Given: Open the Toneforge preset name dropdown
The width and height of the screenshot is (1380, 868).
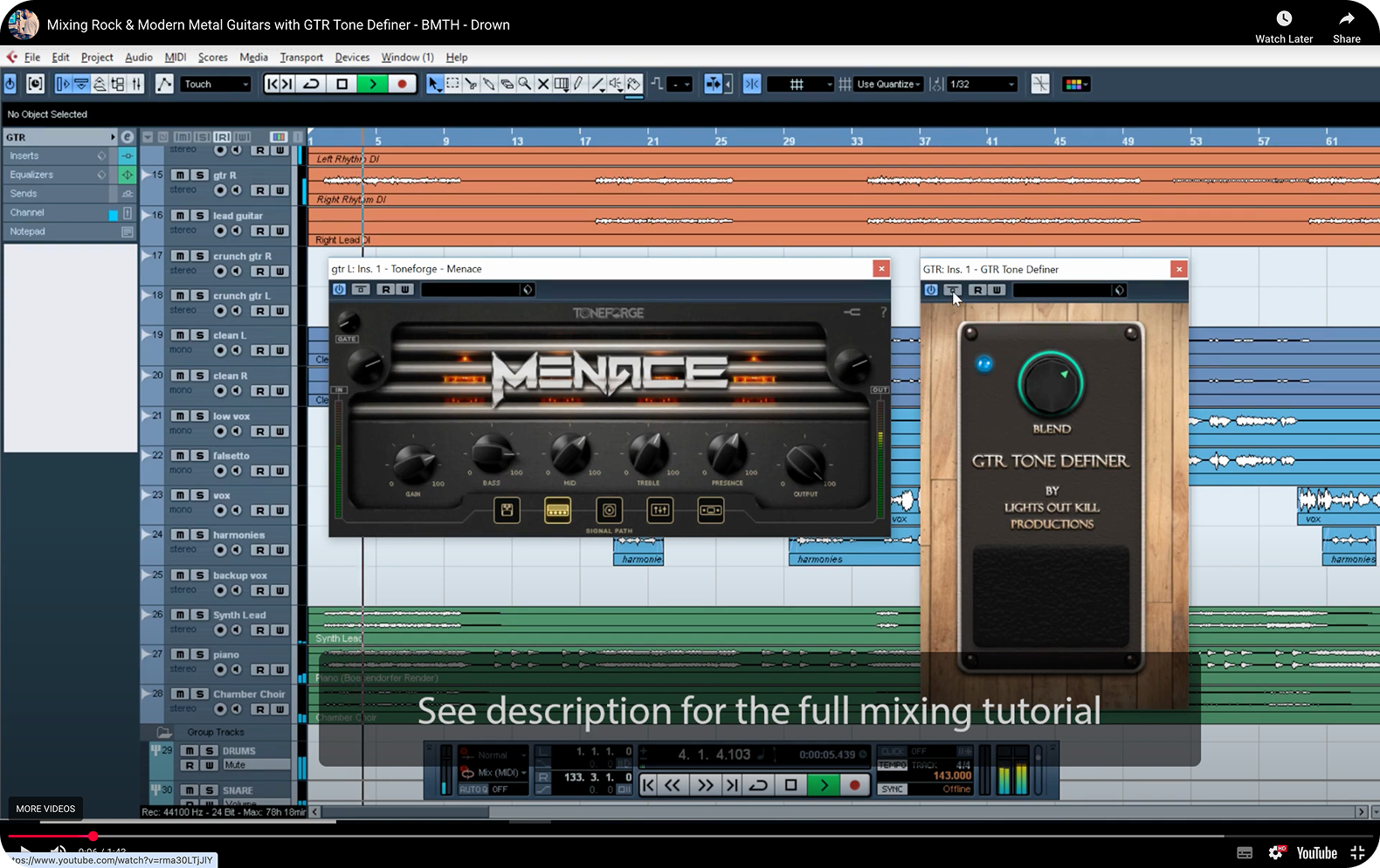Looking at the screenshot, I should tap(478, 289).
